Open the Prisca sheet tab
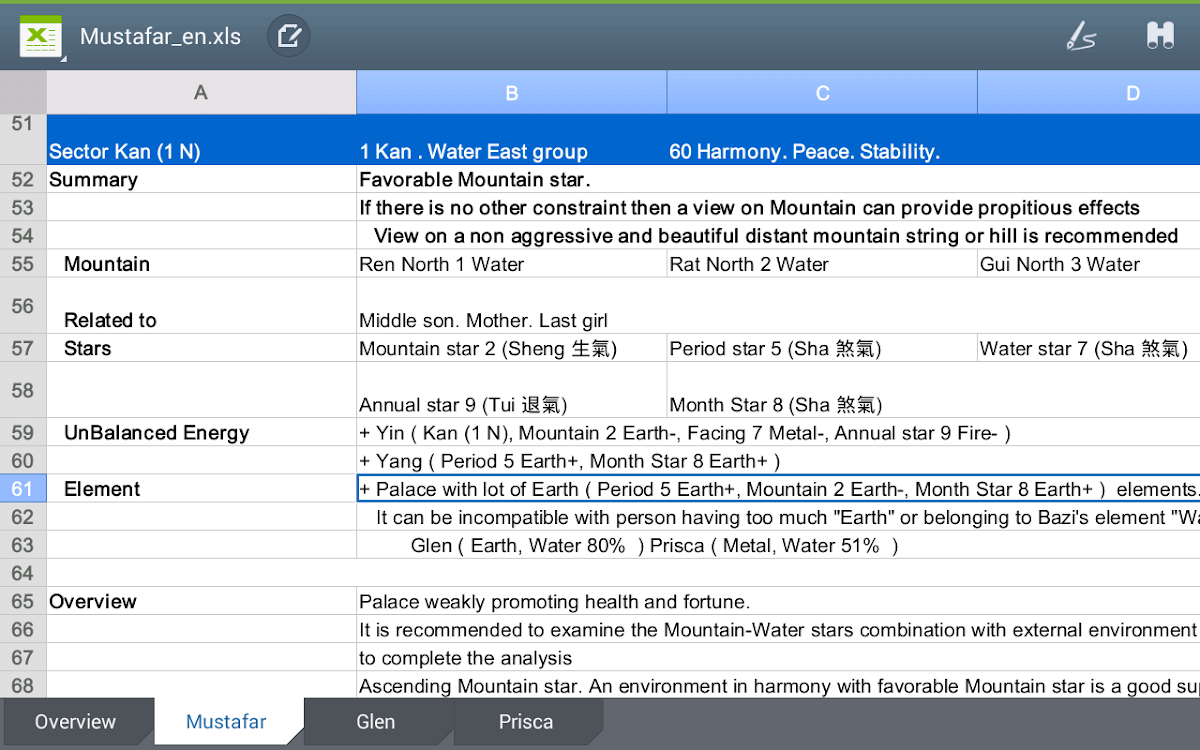Screen dimensions: 1200x750 (526, 722)
